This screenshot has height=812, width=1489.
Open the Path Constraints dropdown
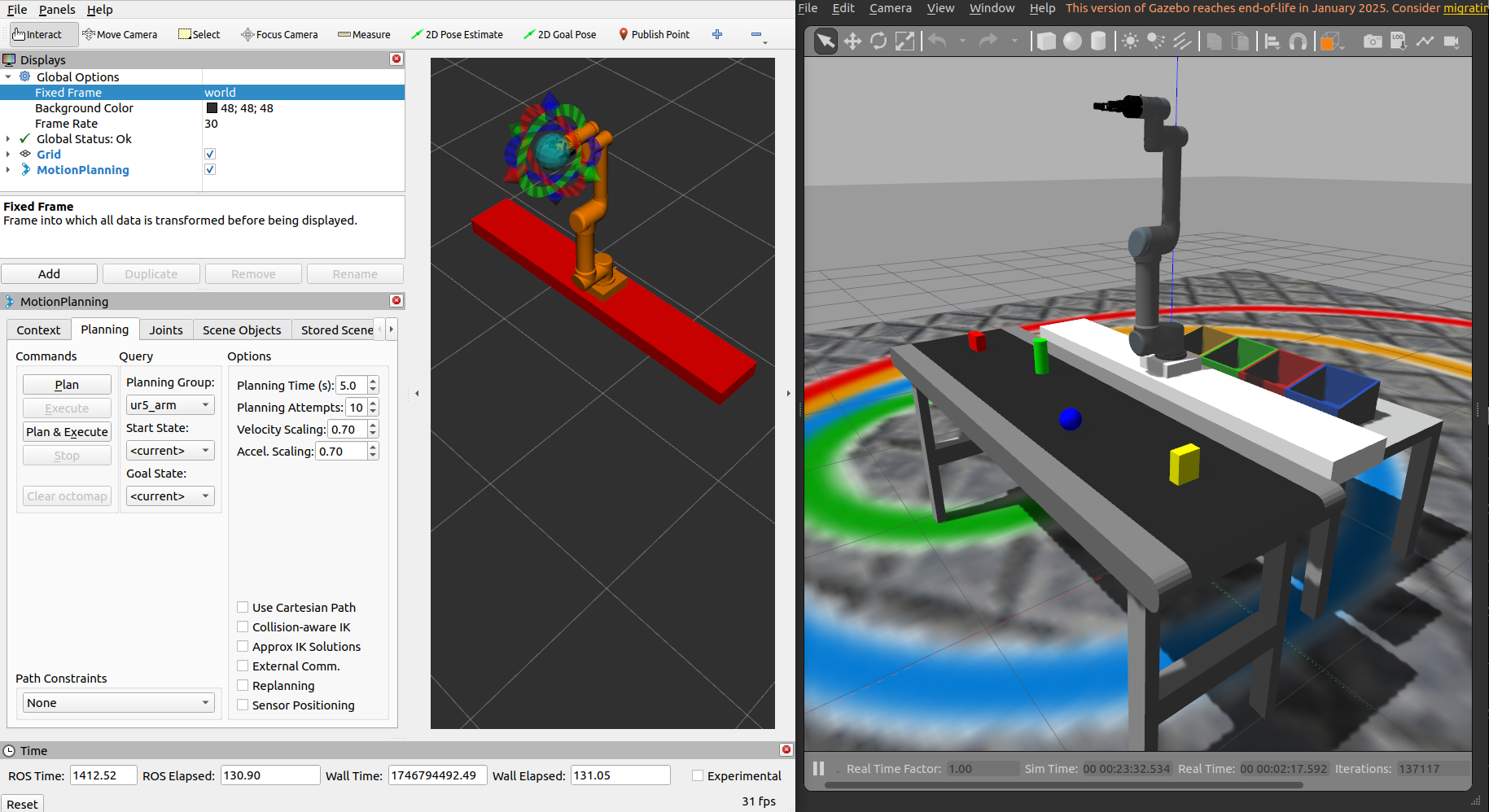point(119,703)
